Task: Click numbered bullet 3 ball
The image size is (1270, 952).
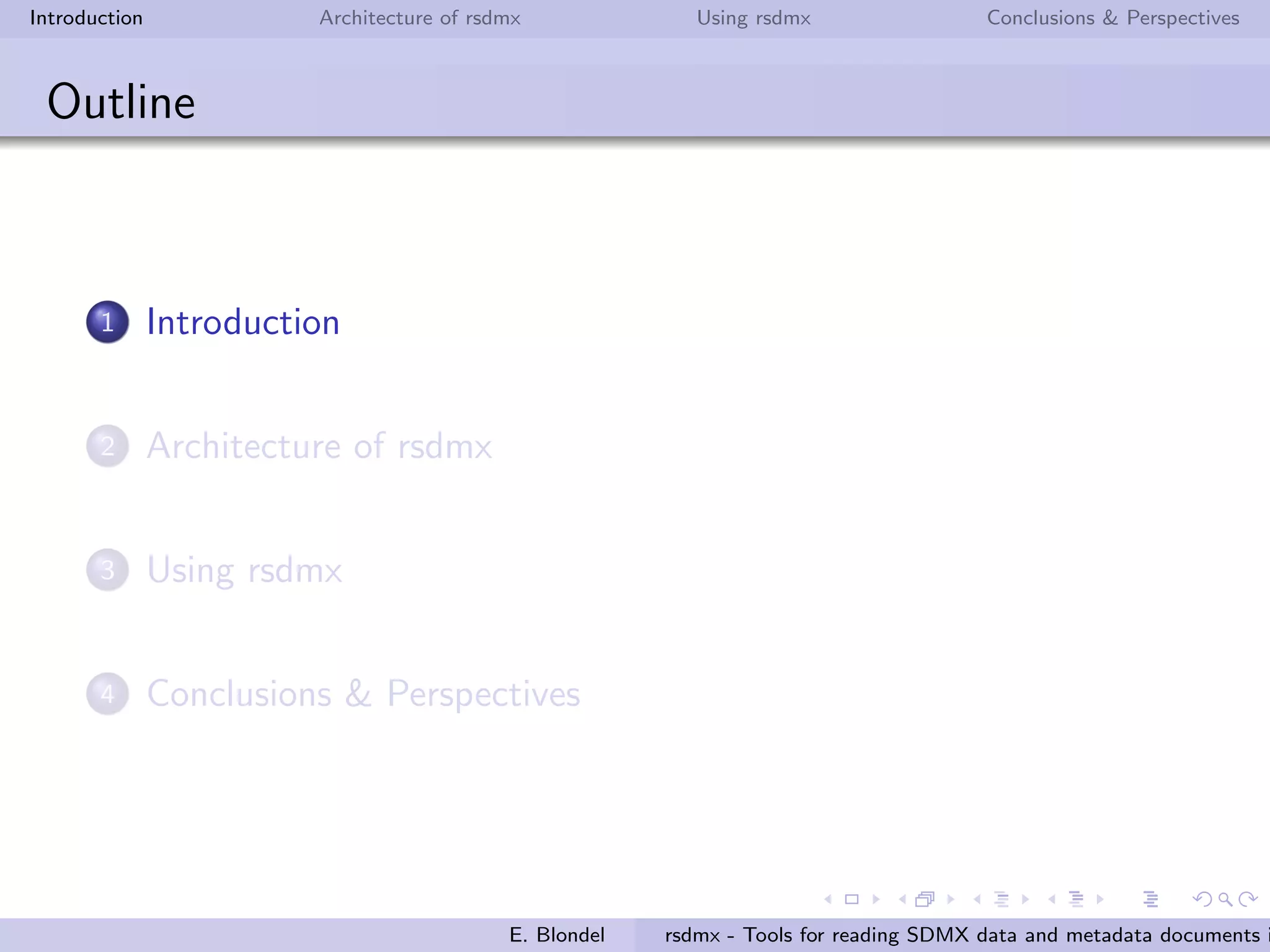Action: (107, 570)
